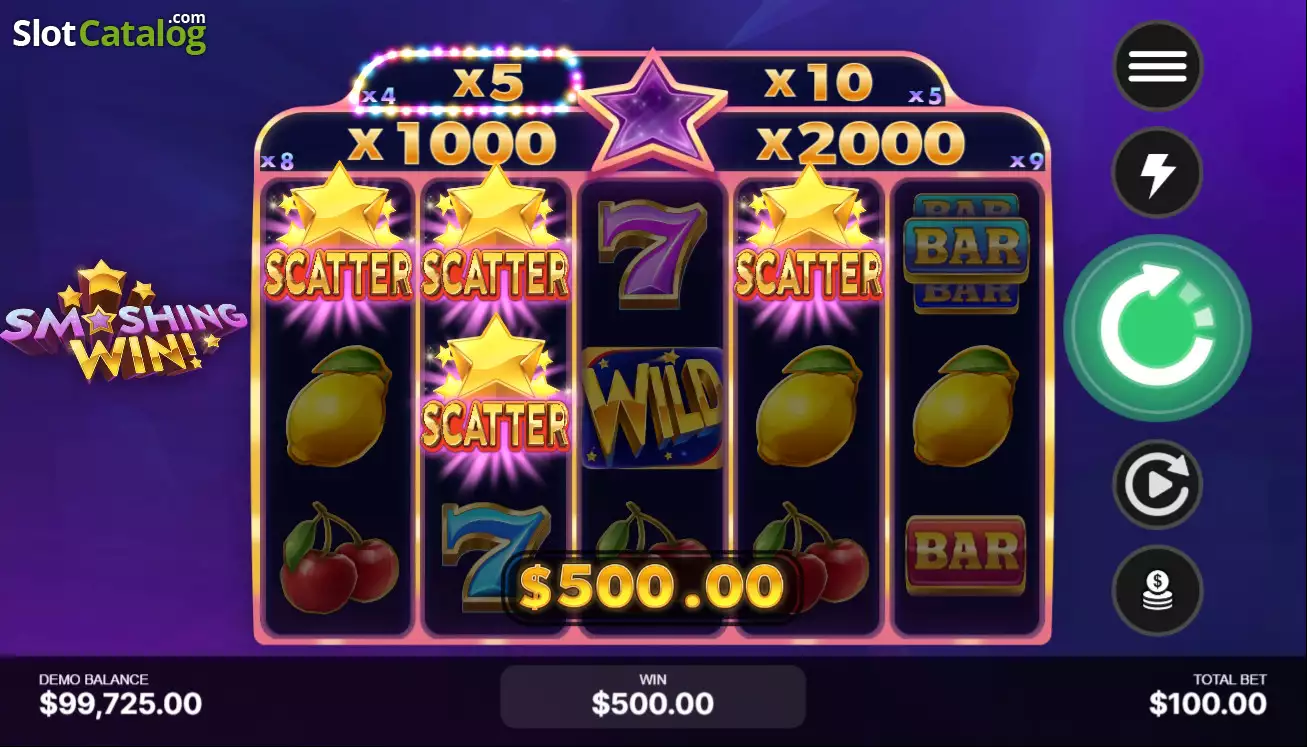Click the x1000 multiplier label

451,144
